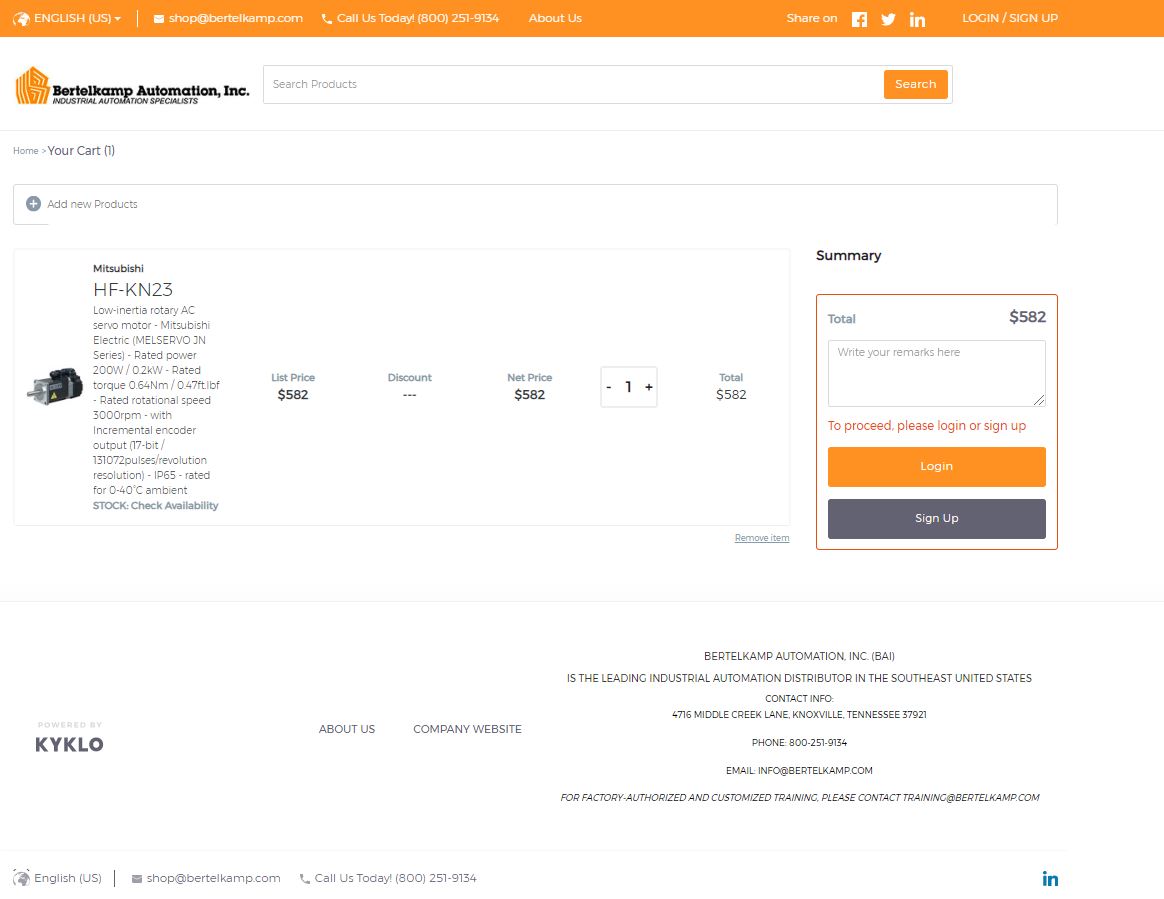
Task: Click PHONE: 800-251-9134 footer text
Action: [x=799, y=742]
